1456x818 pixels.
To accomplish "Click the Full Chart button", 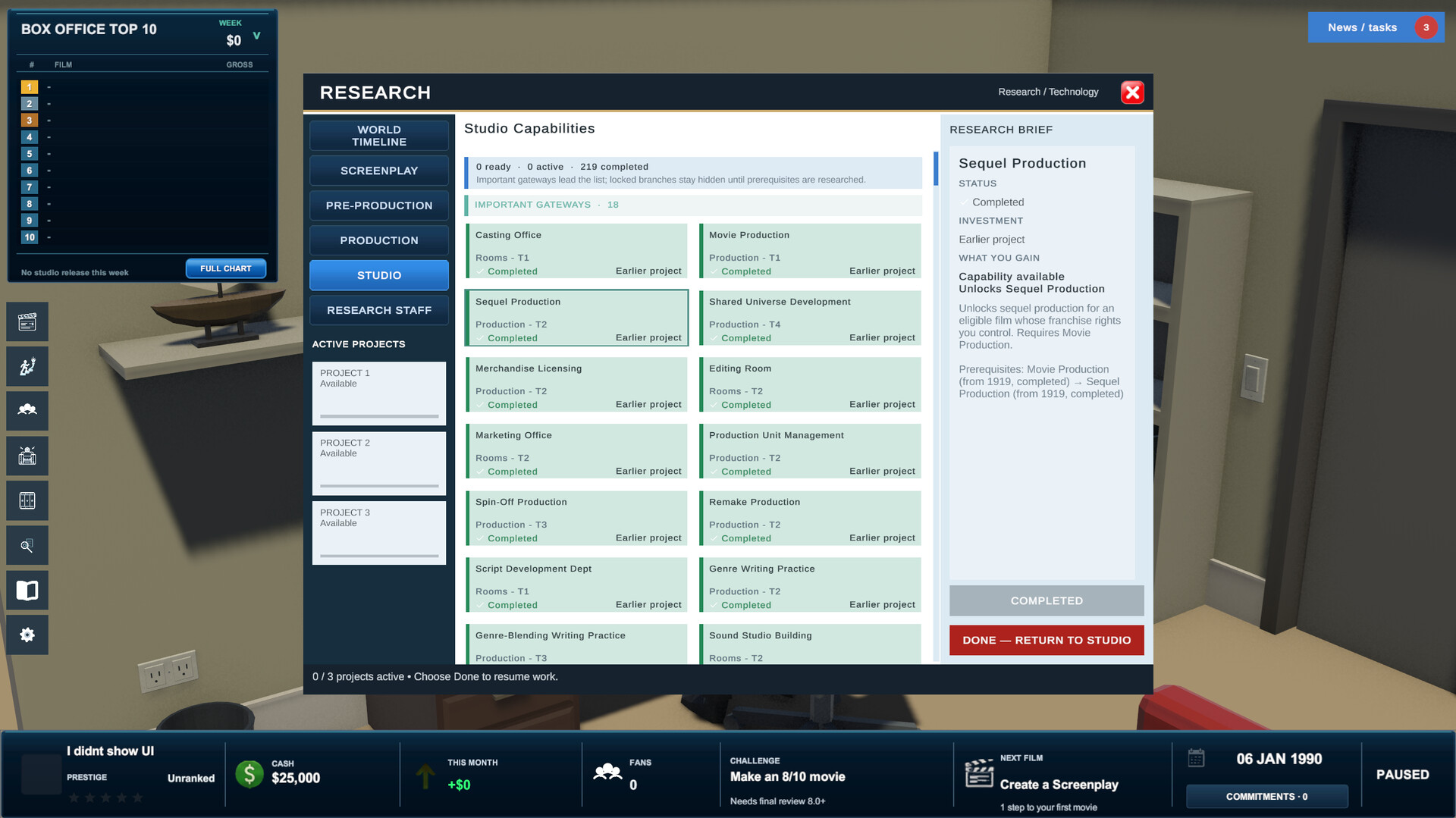I will pos(226,268).
